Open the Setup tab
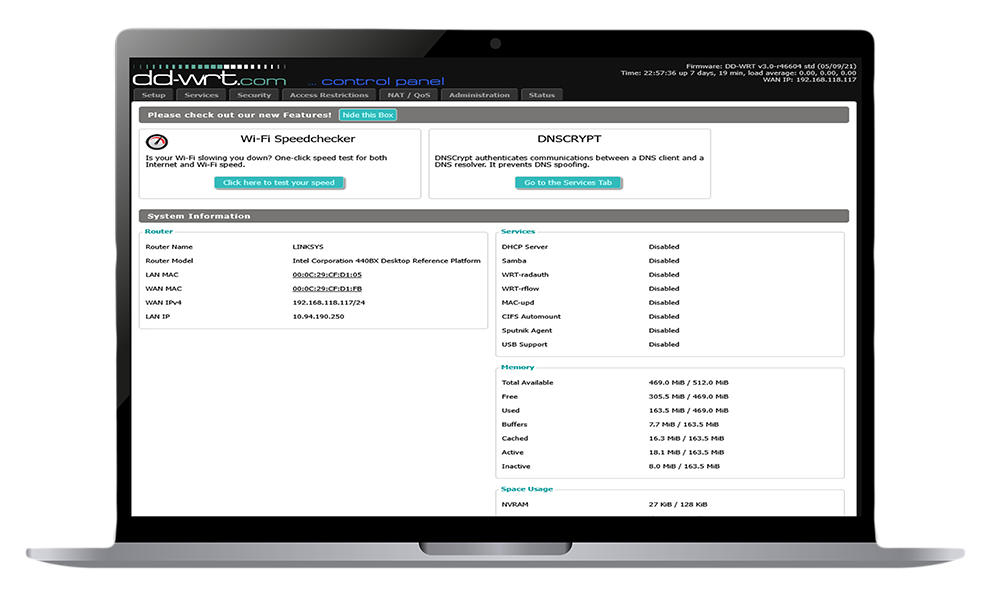This screenshot has width=991, height=600. click(153, 95)
